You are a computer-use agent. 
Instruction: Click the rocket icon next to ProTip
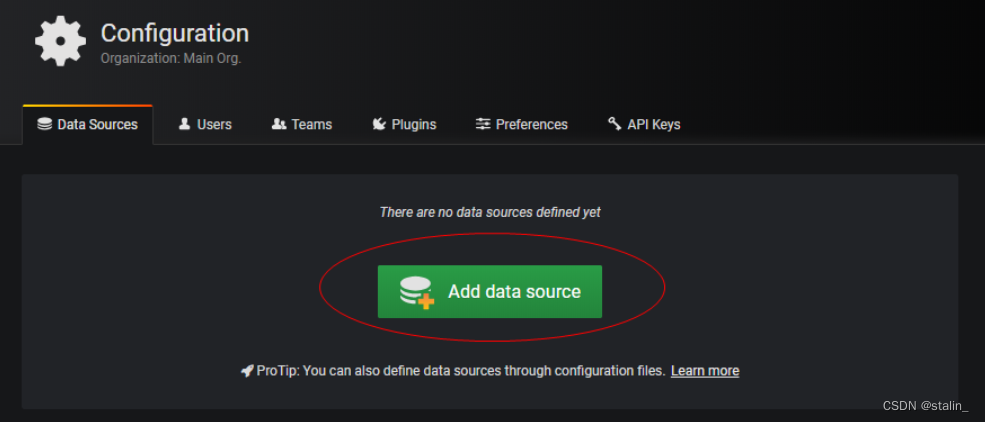pyautogui.click(x=247, y=371)
